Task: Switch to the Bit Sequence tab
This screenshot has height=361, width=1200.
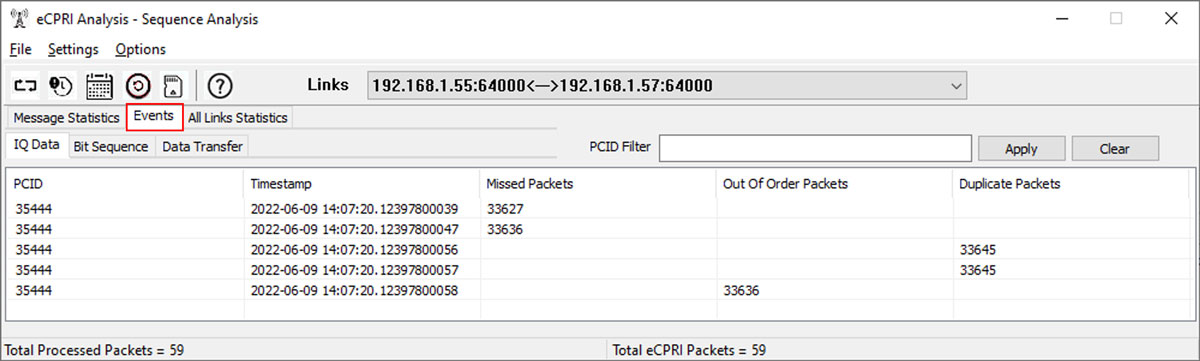Action: pos(111,146)
